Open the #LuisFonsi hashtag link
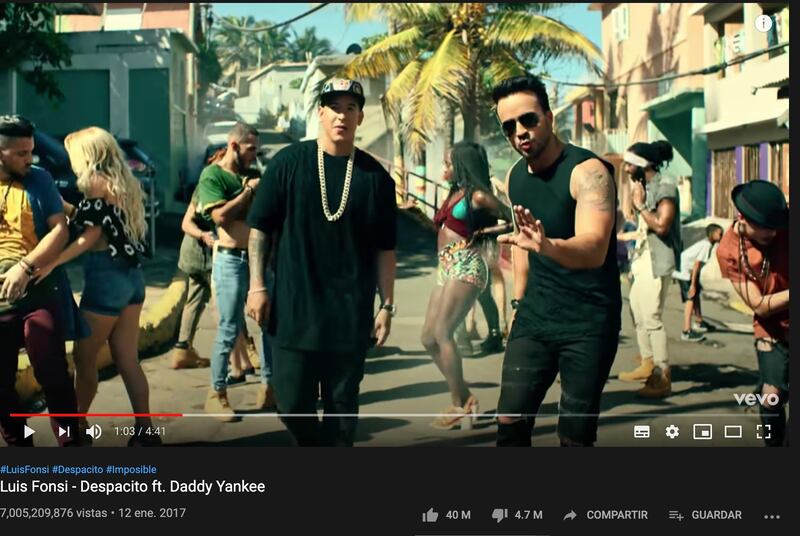 coord(25,469)
